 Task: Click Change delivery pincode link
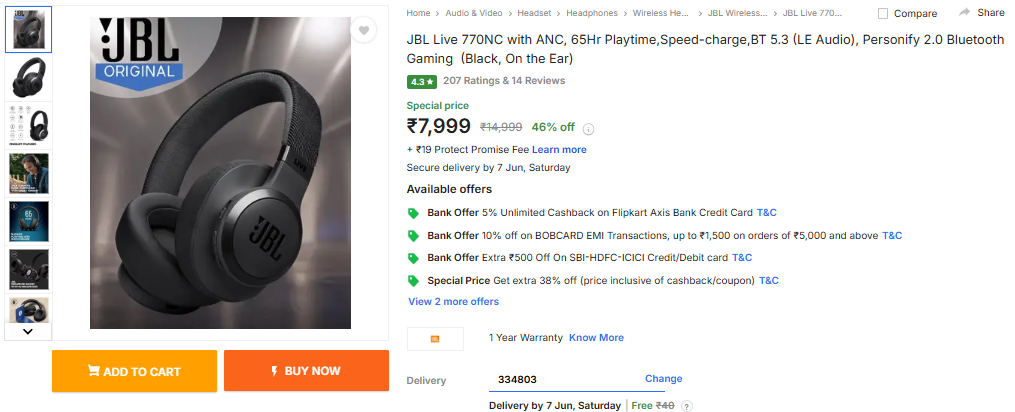(x=663, y=379)
